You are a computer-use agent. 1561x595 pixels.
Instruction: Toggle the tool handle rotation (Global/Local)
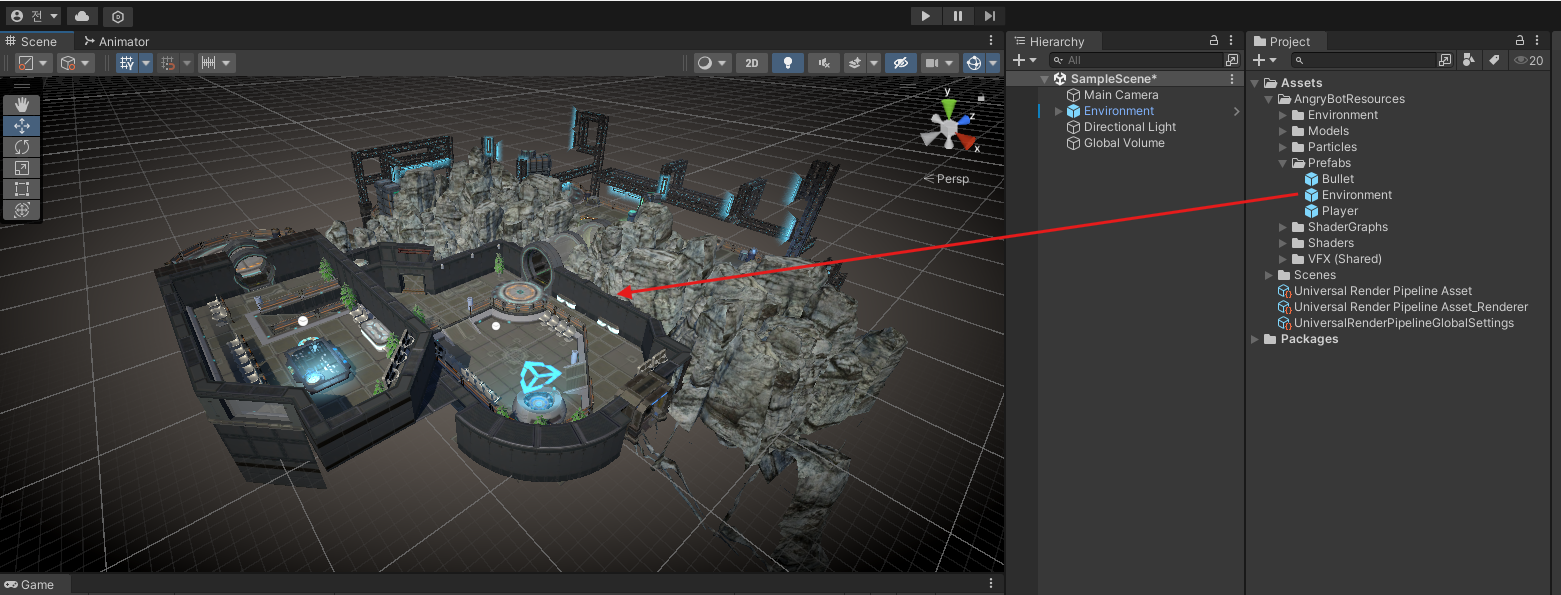click(x=76, y=63)
